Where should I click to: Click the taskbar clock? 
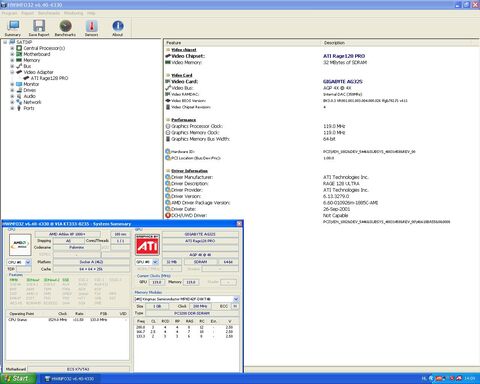click(x=470, y=379)
